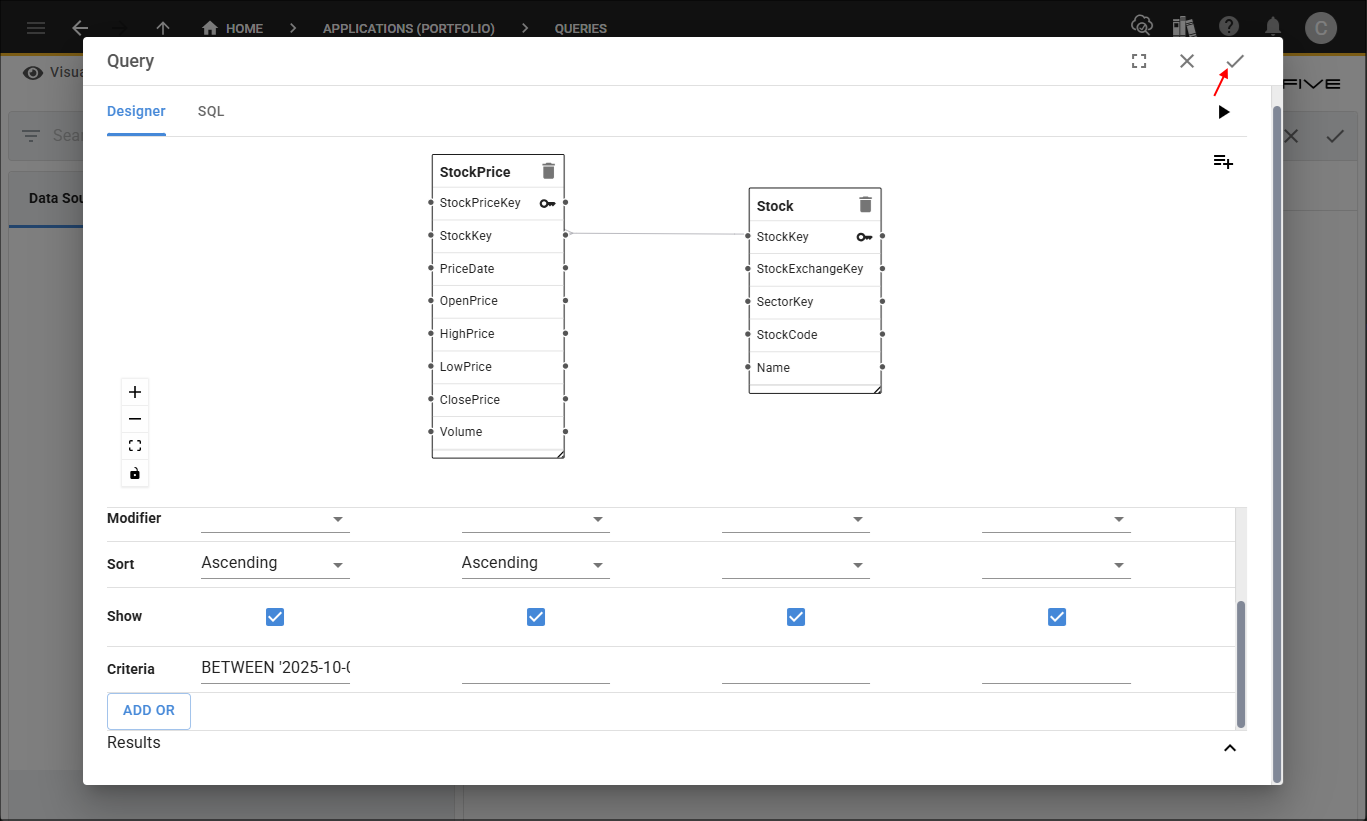Click the background form save checkmark

click(x=1335, y=136)
